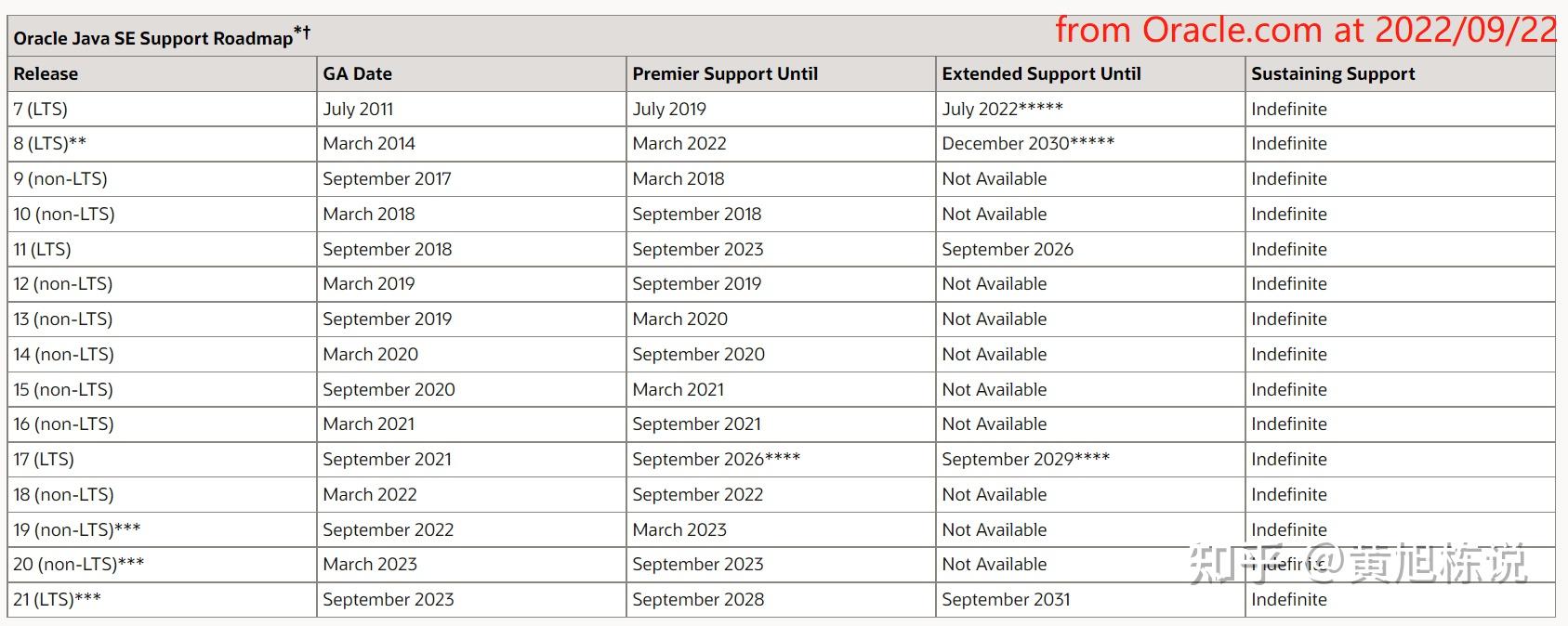Click the "September 2028" premier support cell
This screenshot has width=1568, height=626.
coord(698,599)
